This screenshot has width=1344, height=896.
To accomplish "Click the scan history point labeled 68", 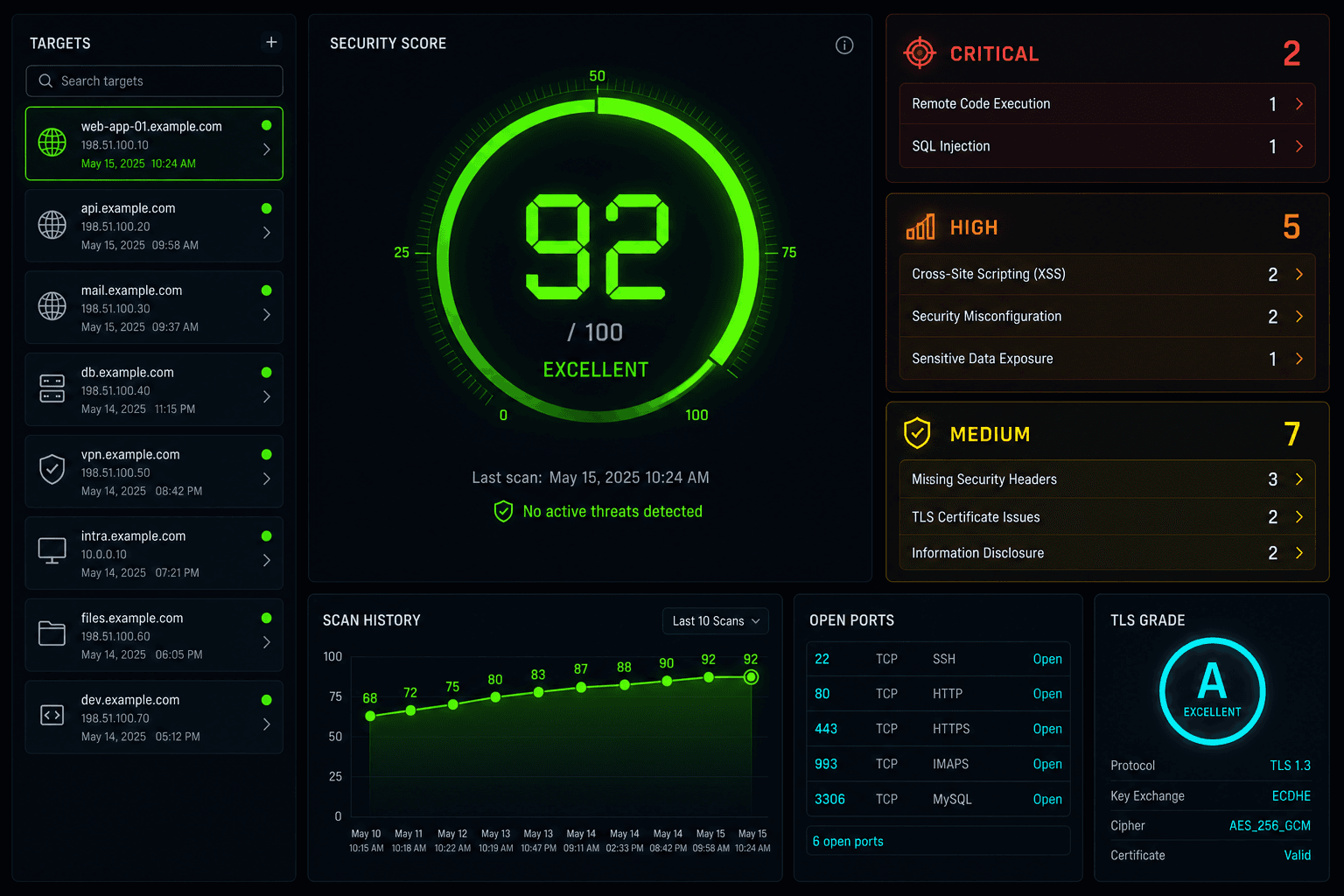I will pyautogui.click(x=370, y=716).
